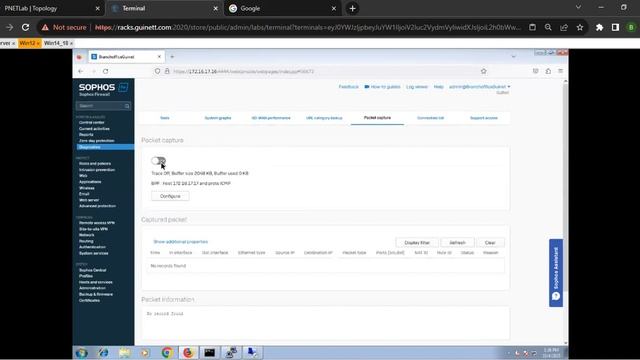Open Wireless in sidebar
The image size is (640, 360).
(87, 188)
